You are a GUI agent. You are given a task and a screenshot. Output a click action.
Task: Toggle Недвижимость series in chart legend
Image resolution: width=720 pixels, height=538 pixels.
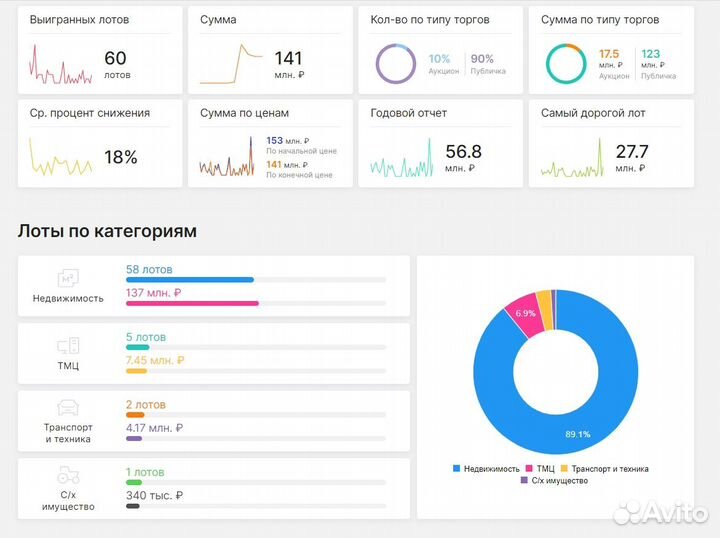485,468
